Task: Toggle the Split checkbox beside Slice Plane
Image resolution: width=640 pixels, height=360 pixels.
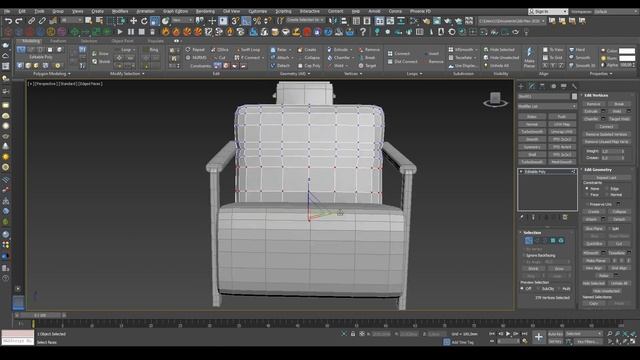Action: 609,229
